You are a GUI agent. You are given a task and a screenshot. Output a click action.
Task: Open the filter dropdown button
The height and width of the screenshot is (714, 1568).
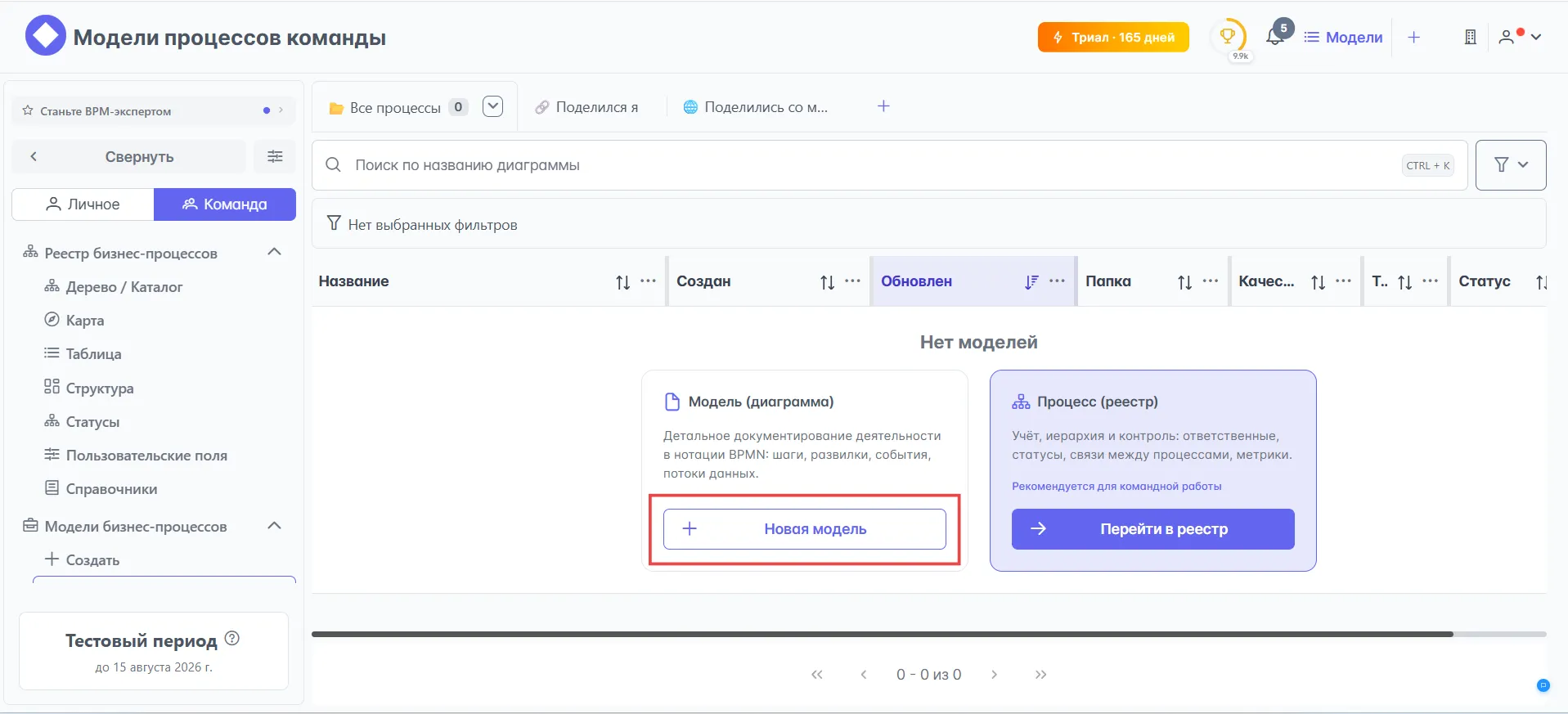[x=1510, y=165]
